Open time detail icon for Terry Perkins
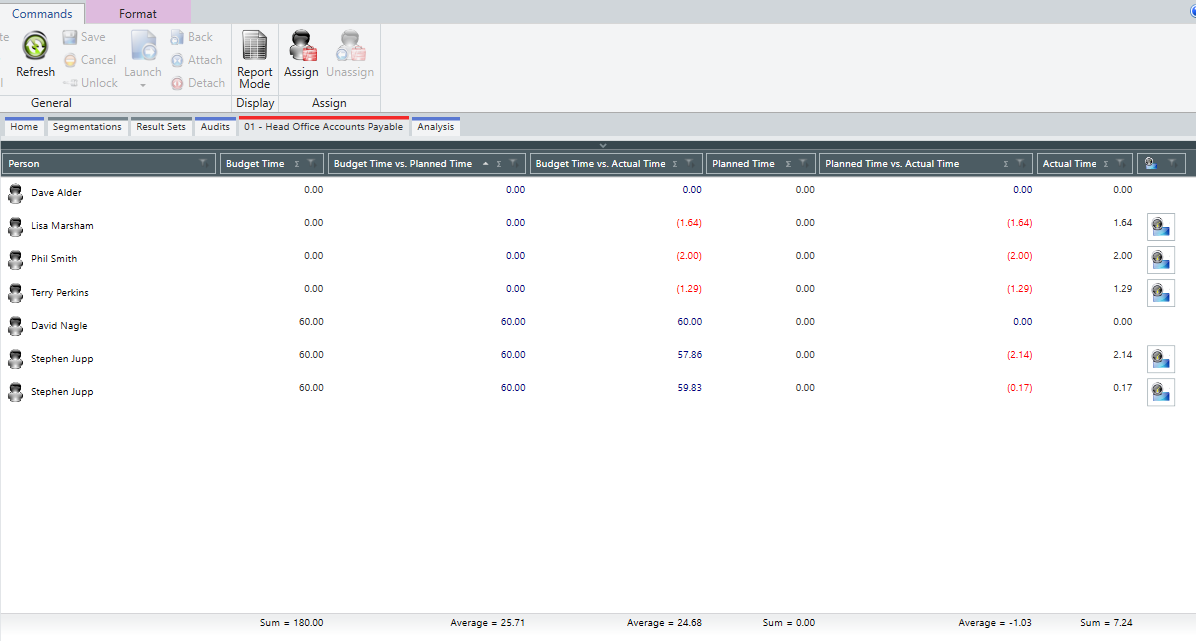The image size is (1196, 641). [x=1161, y=292]
